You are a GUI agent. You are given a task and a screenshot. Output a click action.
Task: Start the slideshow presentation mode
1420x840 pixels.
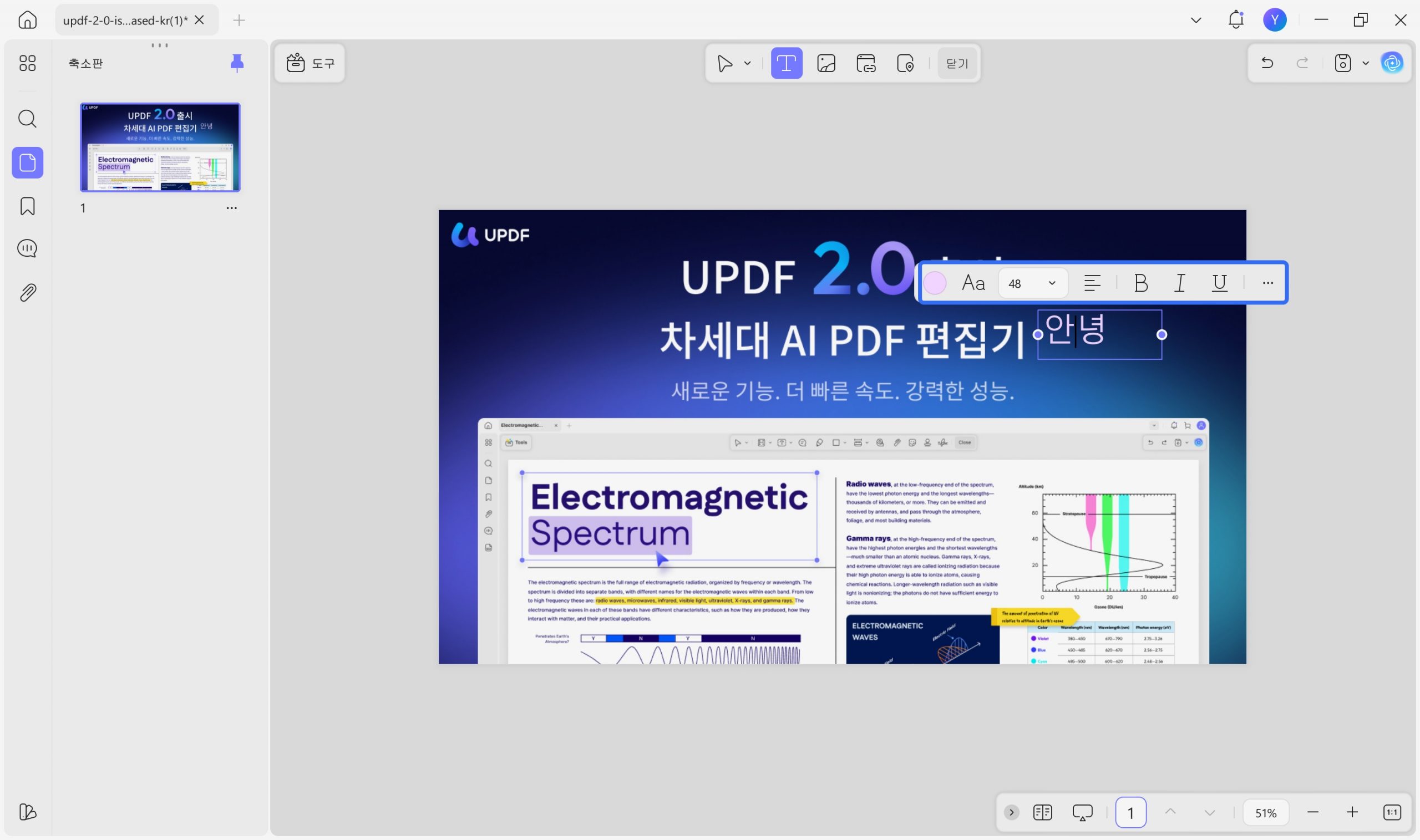(x=1083, y=813)
